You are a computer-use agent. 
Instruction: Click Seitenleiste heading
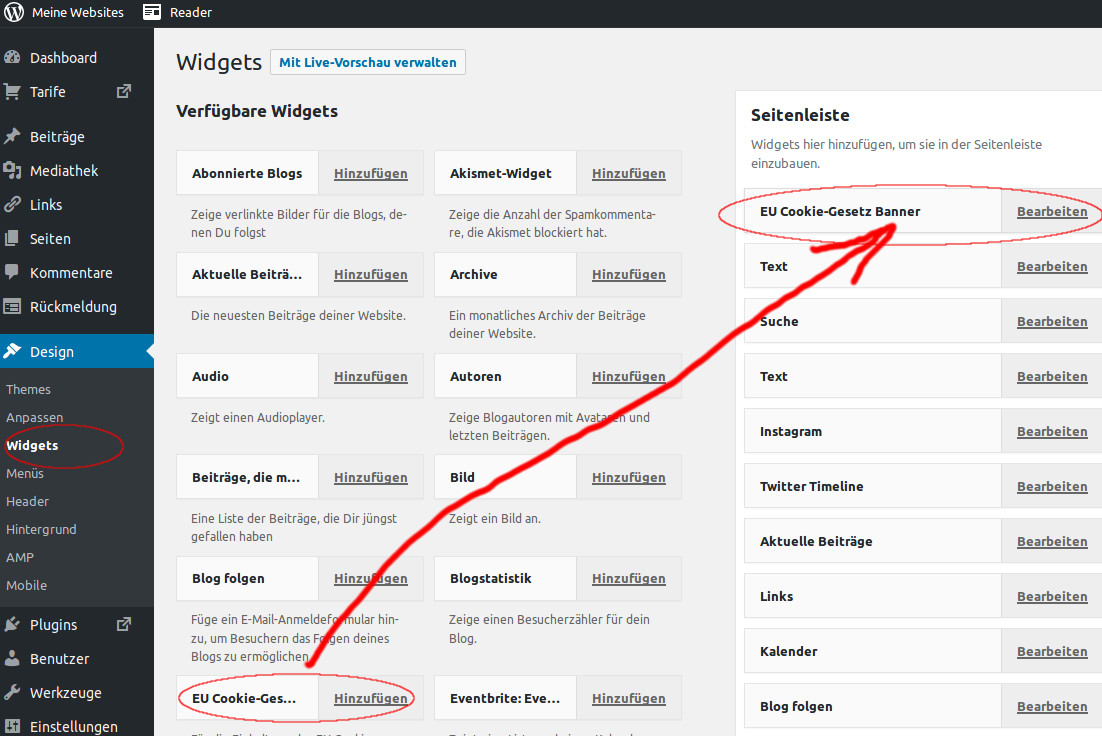[800, 115]
